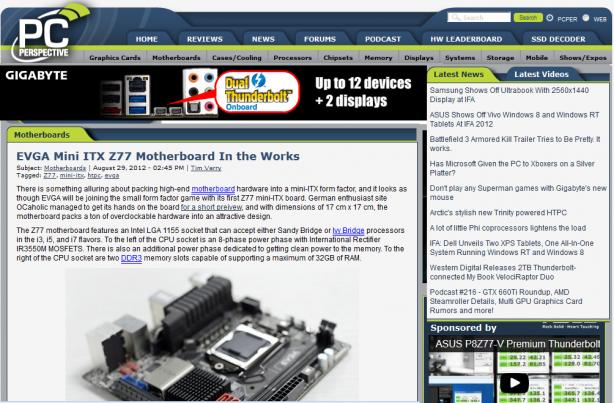The width and height of the screenshot is (614, 403).
Task: Open the EVGA Mini ITX Z77 article title
Action: point(158,156)
